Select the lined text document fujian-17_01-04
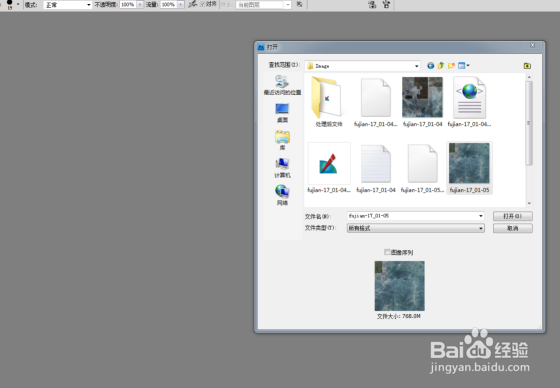The image size is (560, 388). coord(376,168)
